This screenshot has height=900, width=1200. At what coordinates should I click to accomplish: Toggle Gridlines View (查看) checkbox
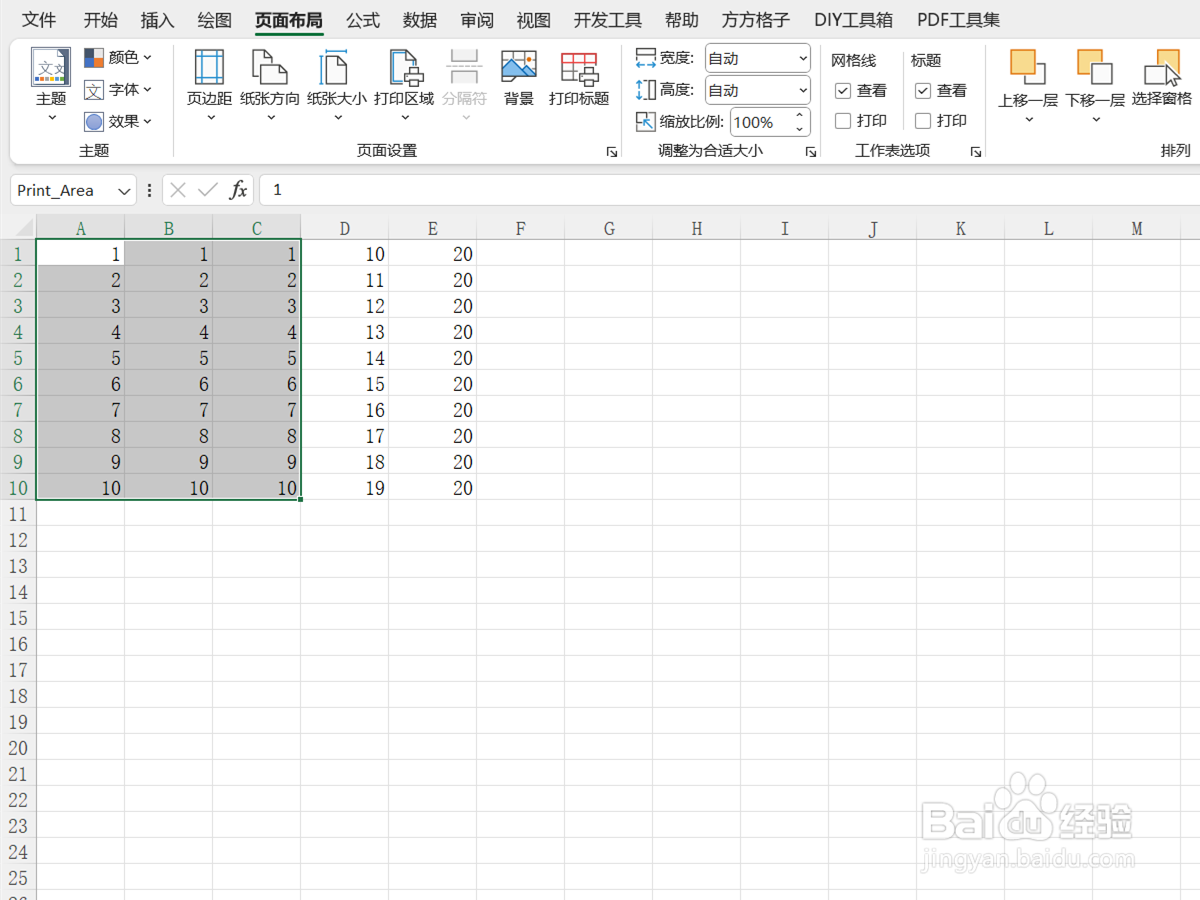point(843,91)
